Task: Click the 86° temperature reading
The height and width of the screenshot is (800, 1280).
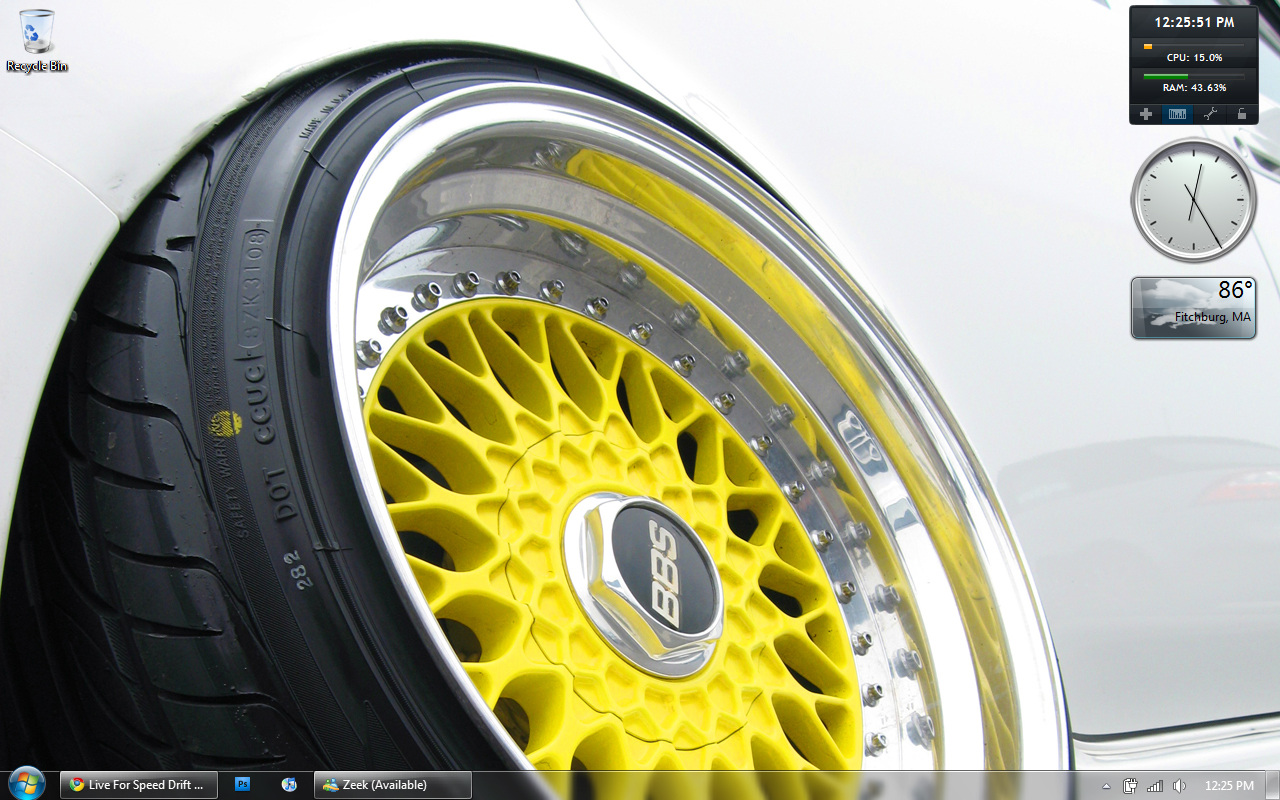Action: [1235, 290]
